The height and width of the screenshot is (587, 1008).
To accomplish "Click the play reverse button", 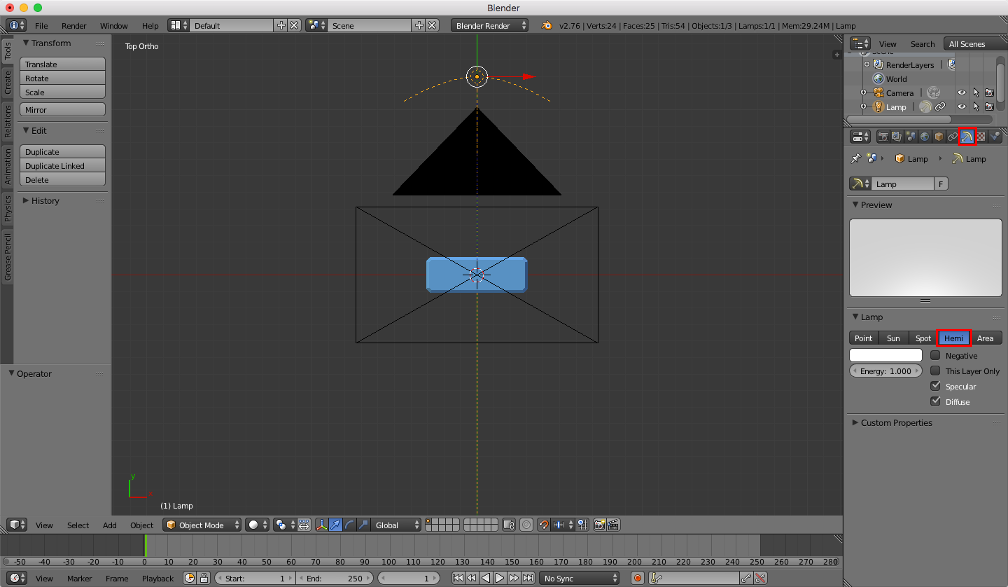I will pos(486,578).
